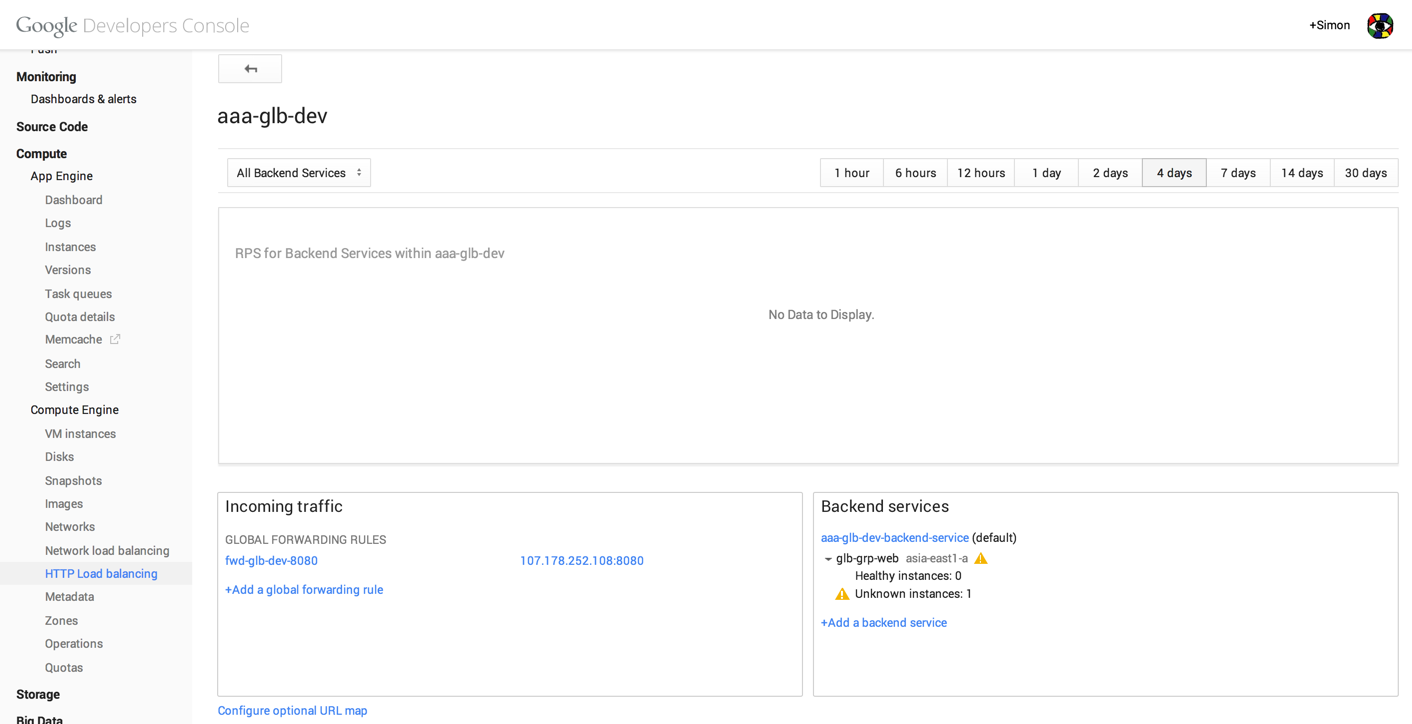Open Search in the sidebar
This screenshot has width=1412, height=724.
pos(63,364)
